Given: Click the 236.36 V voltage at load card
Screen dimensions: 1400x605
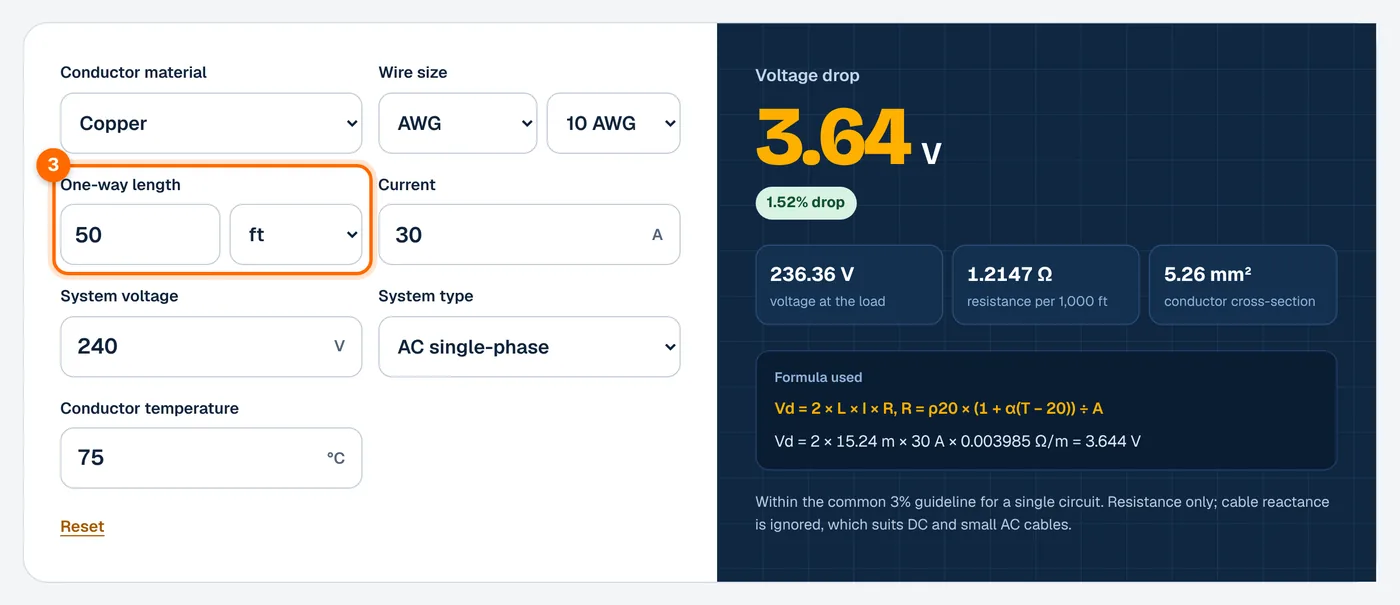Looking at the screenshot, I should [849, 285].
